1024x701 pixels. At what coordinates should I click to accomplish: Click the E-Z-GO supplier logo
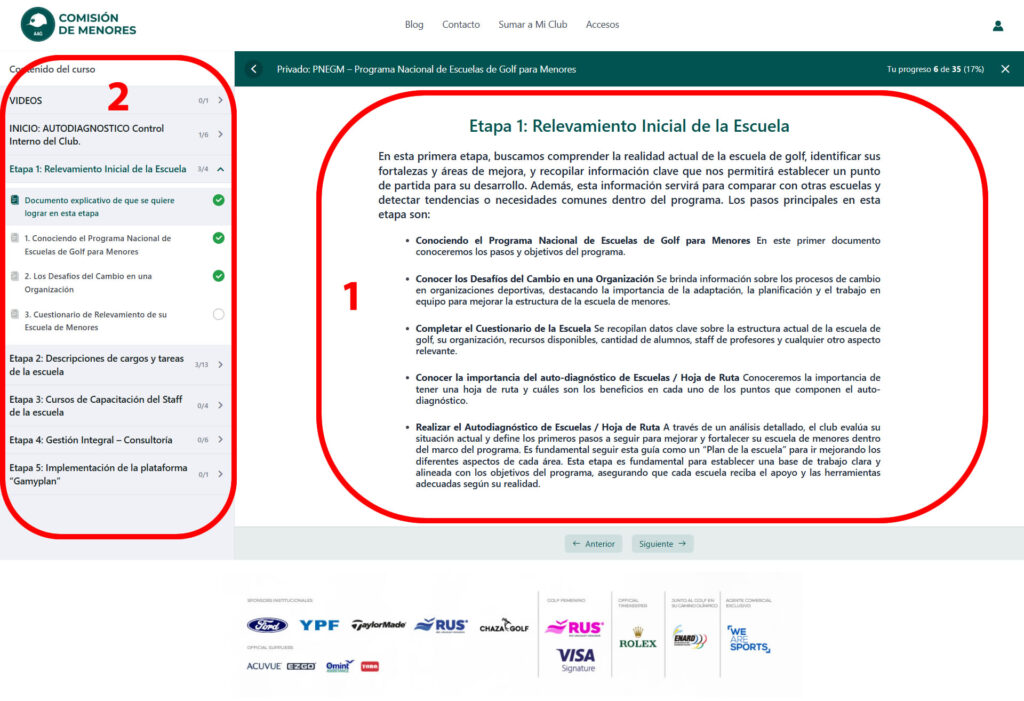pyautogui.click(x=301, y=666)
